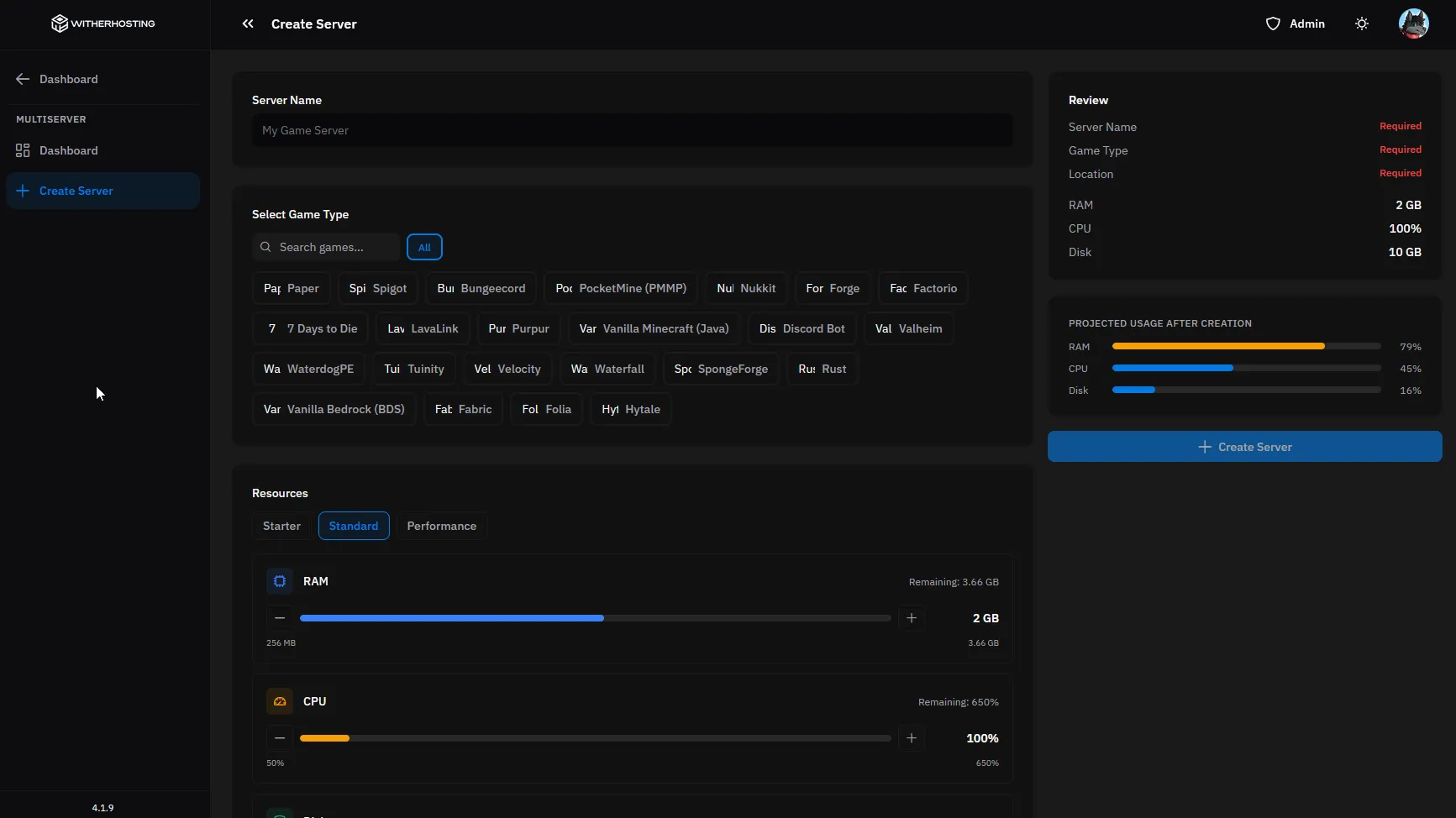Image resolution: width=1456 pixels, height=818 pixels.
Task: Click version 4.1.9 label
Action: pyautogui.click(x=102, y=808)
